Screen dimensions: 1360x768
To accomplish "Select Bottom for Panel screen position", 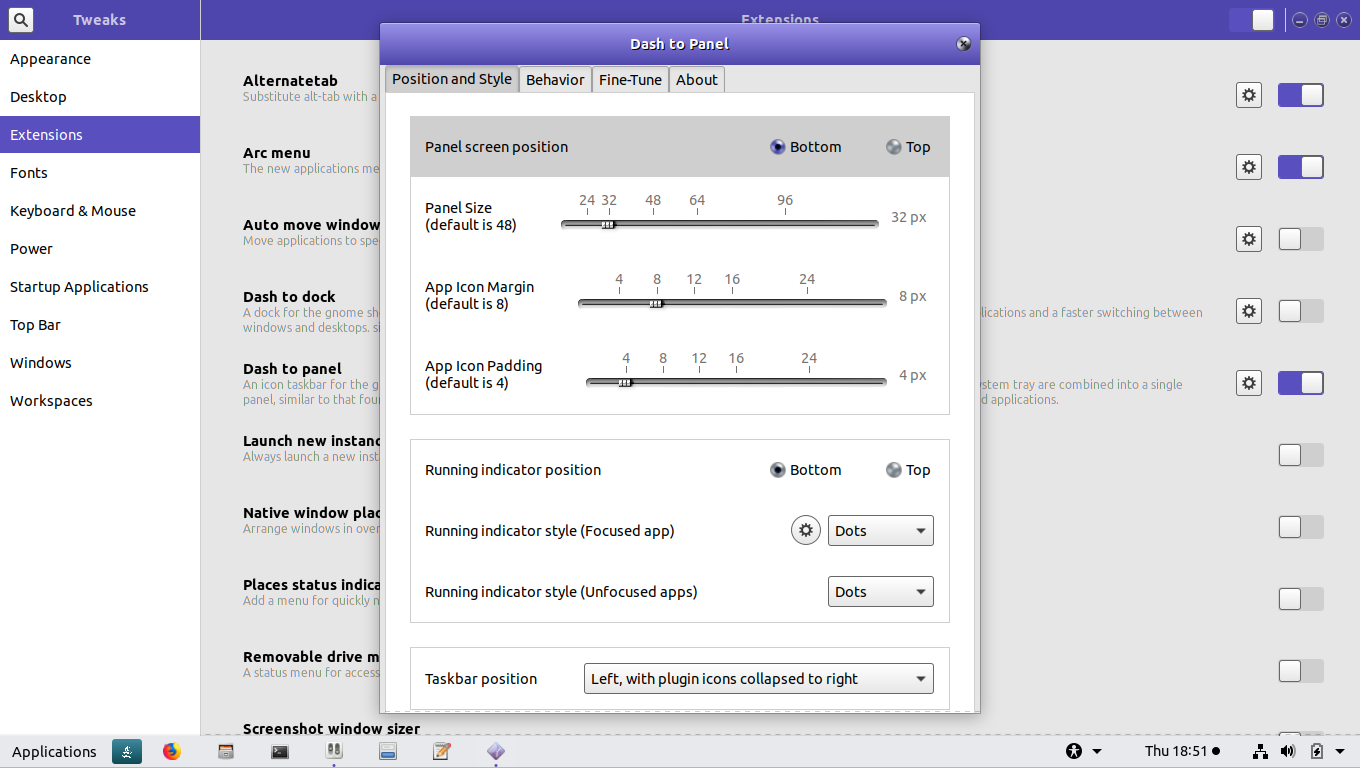I will point(805,147).
